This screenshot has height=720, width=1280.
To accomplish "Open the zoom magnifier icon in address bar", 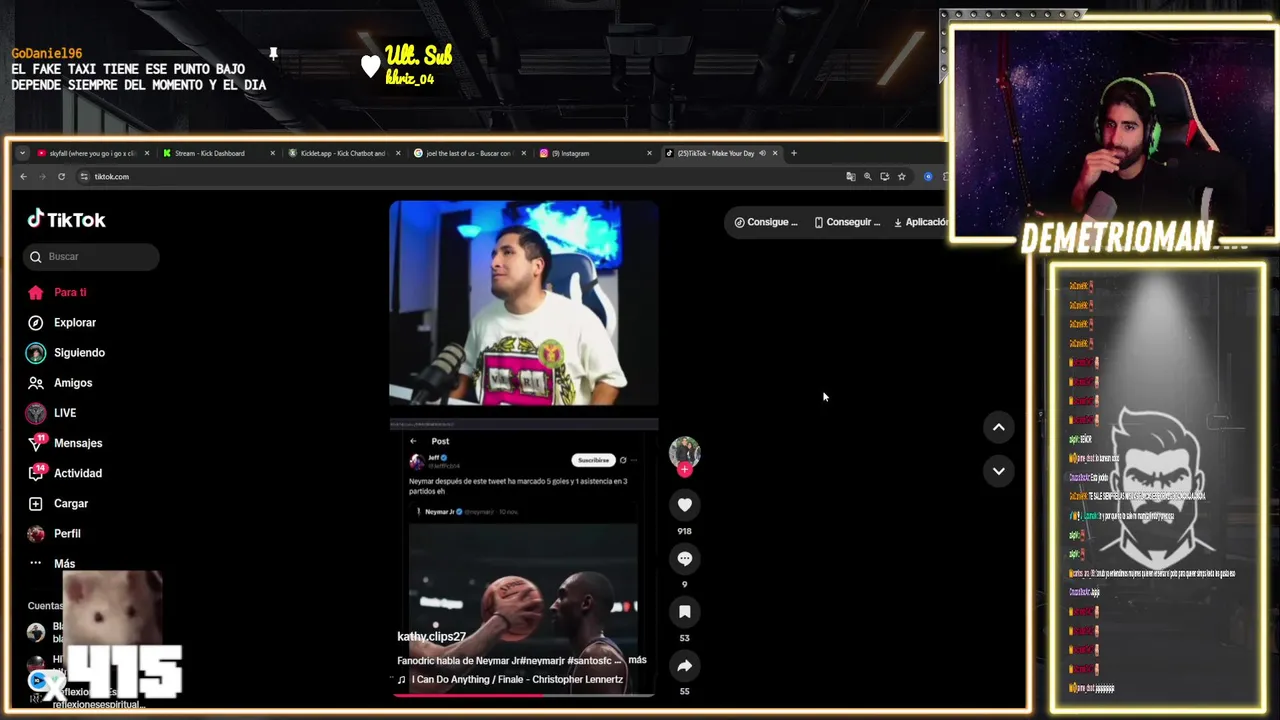I will point(868,176).
